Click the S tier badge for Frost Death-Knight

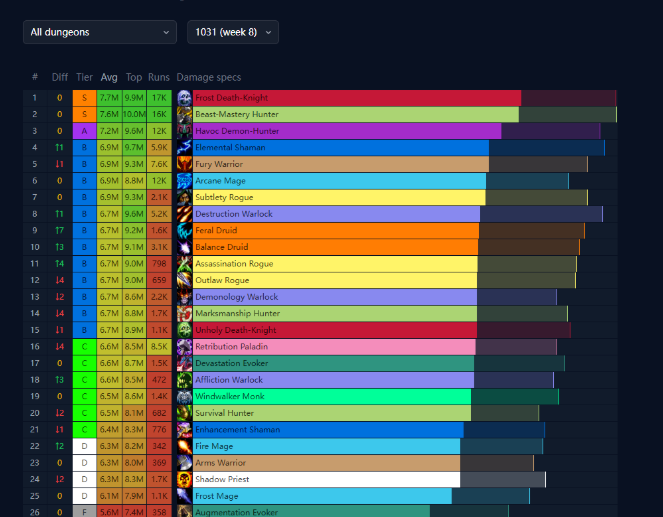coord(84,98)
